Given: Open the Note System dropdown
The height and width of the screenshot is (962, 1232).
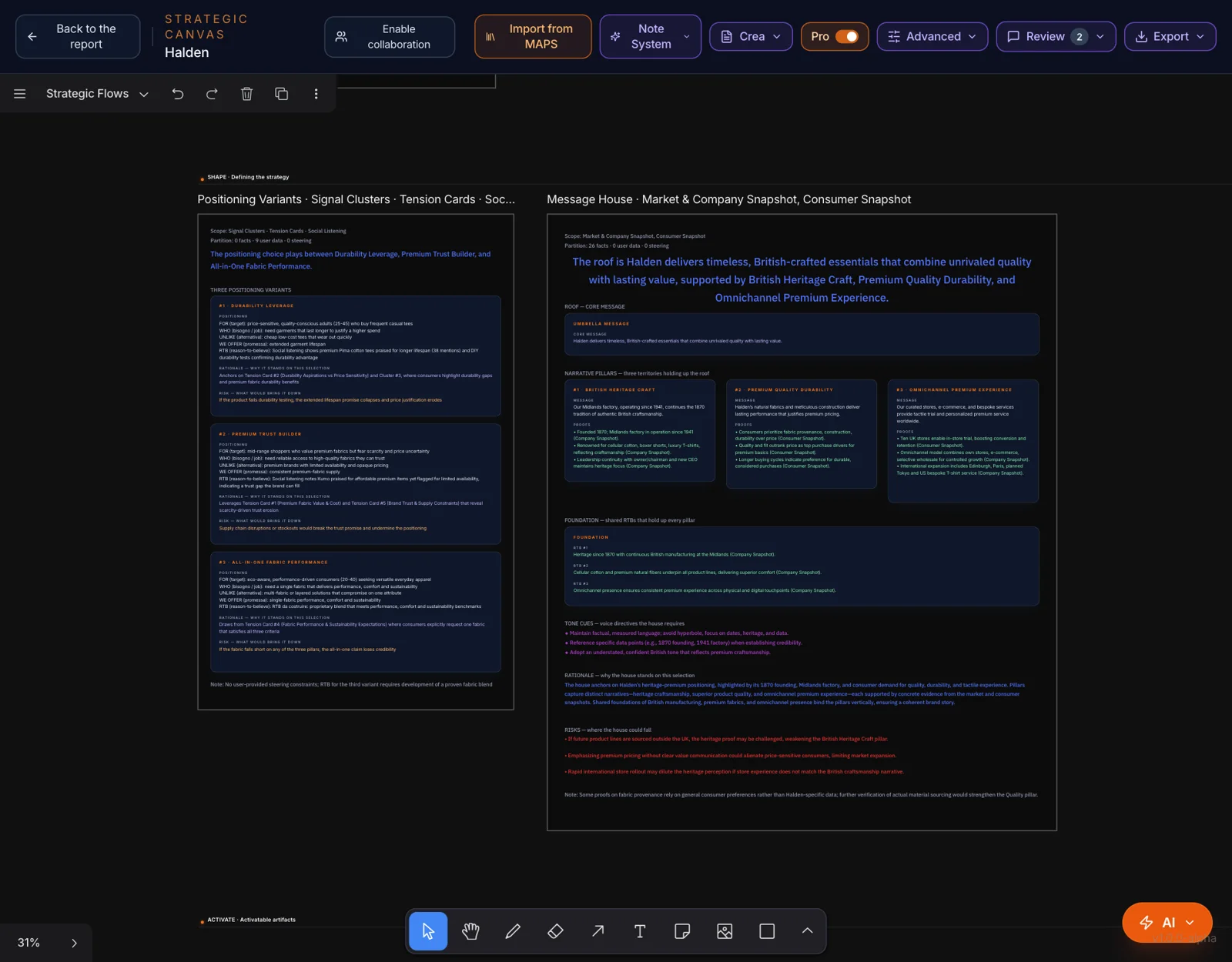Looking at the screenshot, I should coord(651,36).
